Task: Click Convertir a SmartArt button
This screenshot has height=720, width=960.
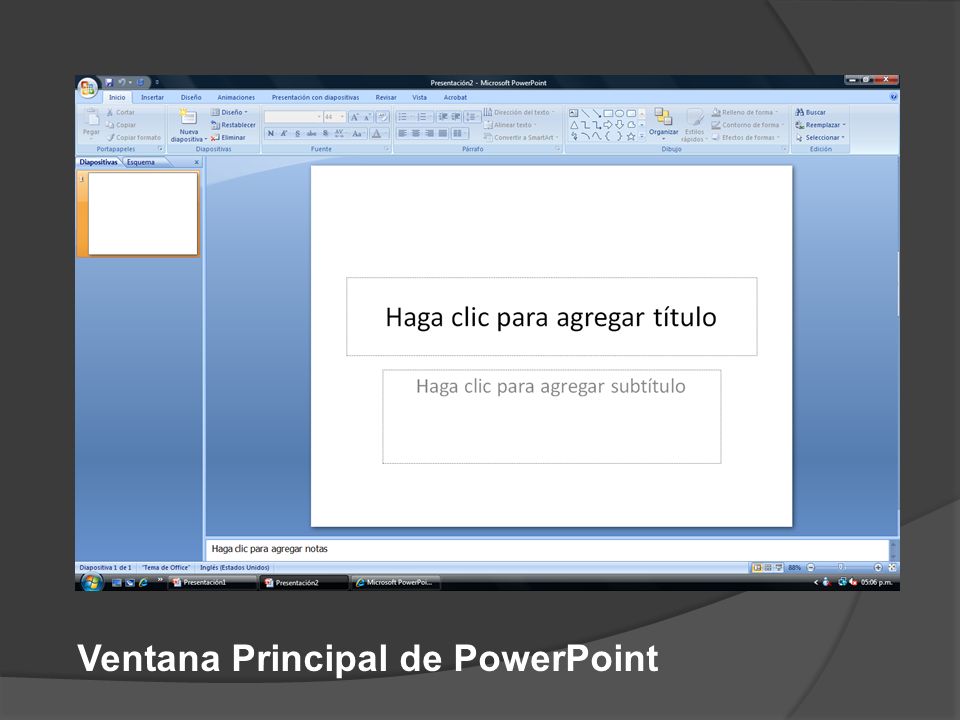Action: [x=521, y=138]
